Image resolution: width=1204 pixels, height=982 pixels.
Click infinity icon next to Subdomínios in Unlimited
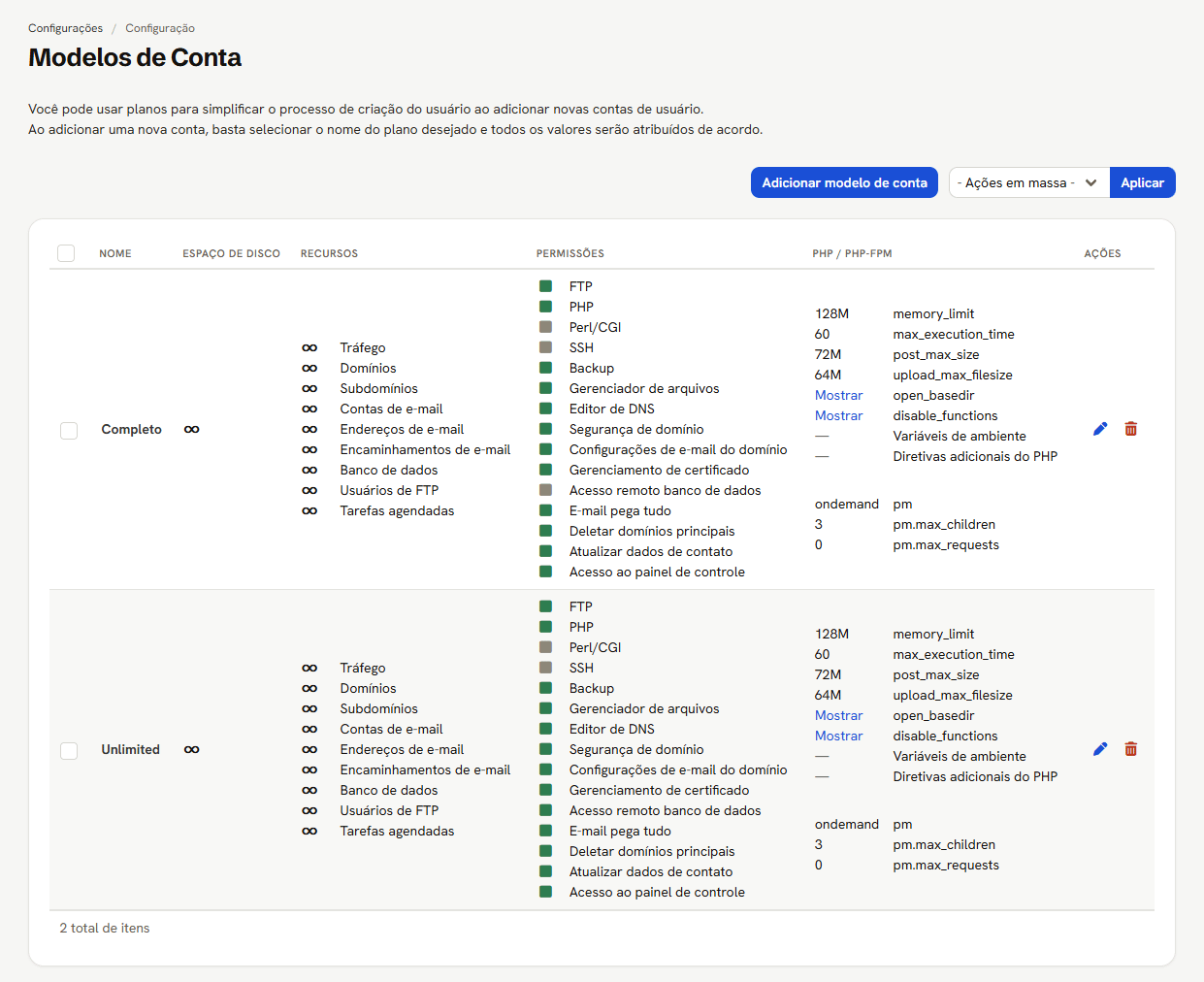pyautogui.click(x=309, y=708)
